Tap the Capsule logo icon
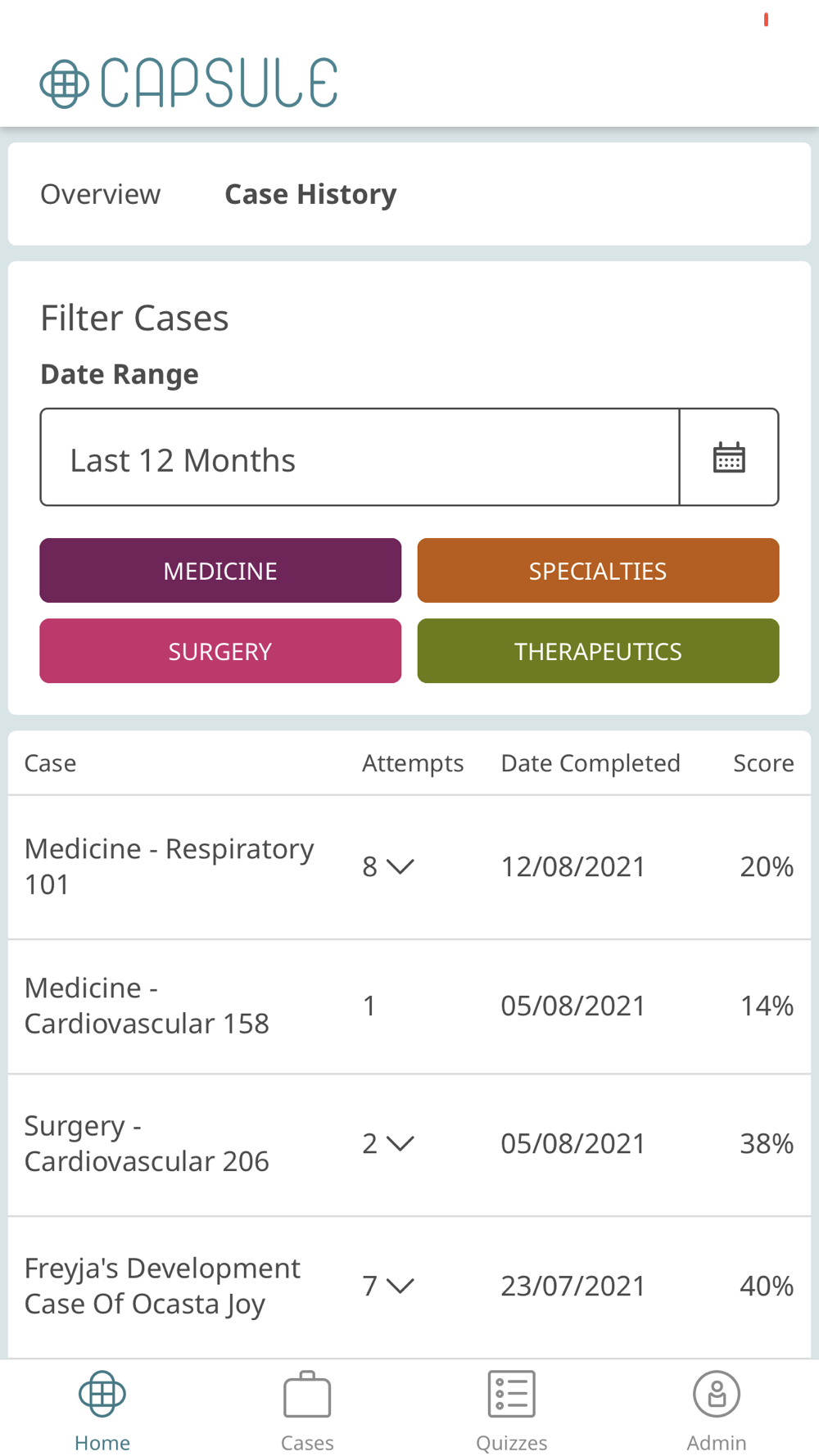Screen dimensions: 819x1456 [65, 84]
